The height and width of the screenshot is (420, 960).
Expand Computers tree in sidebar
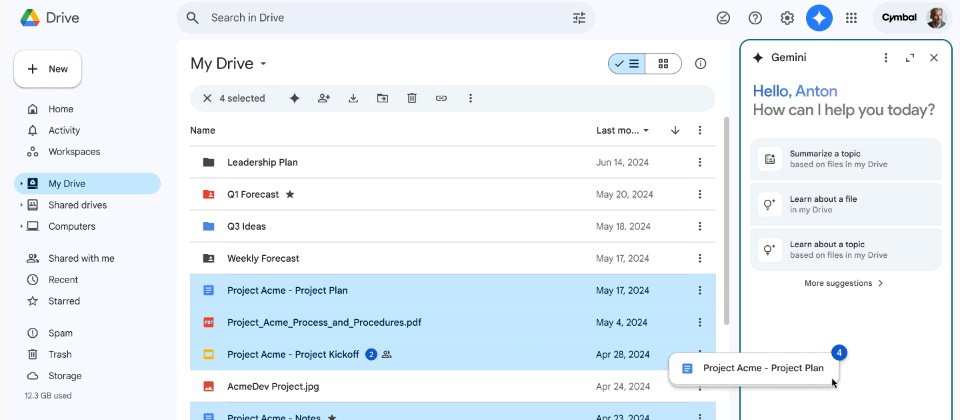(21, 227)
